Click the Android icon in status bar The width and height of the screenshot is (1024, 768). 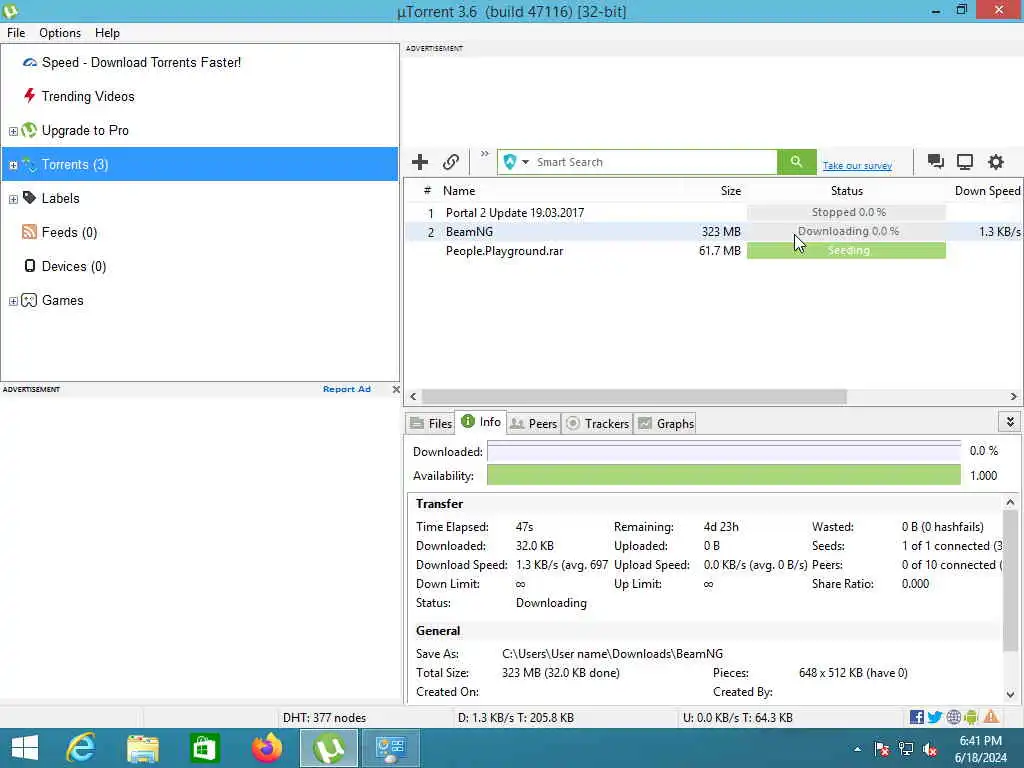coord(971,717)
